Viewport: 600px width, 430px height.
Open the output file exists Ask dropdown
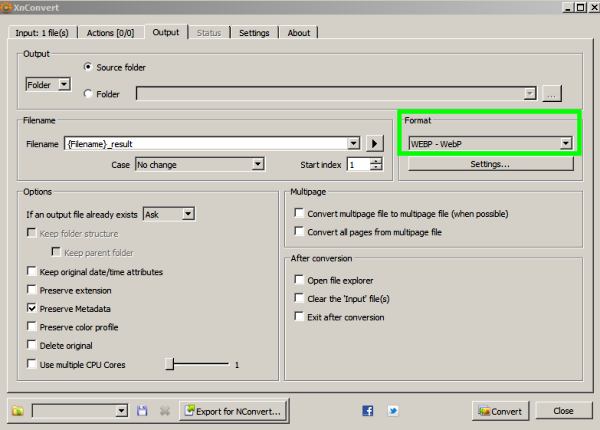(169, 214)
